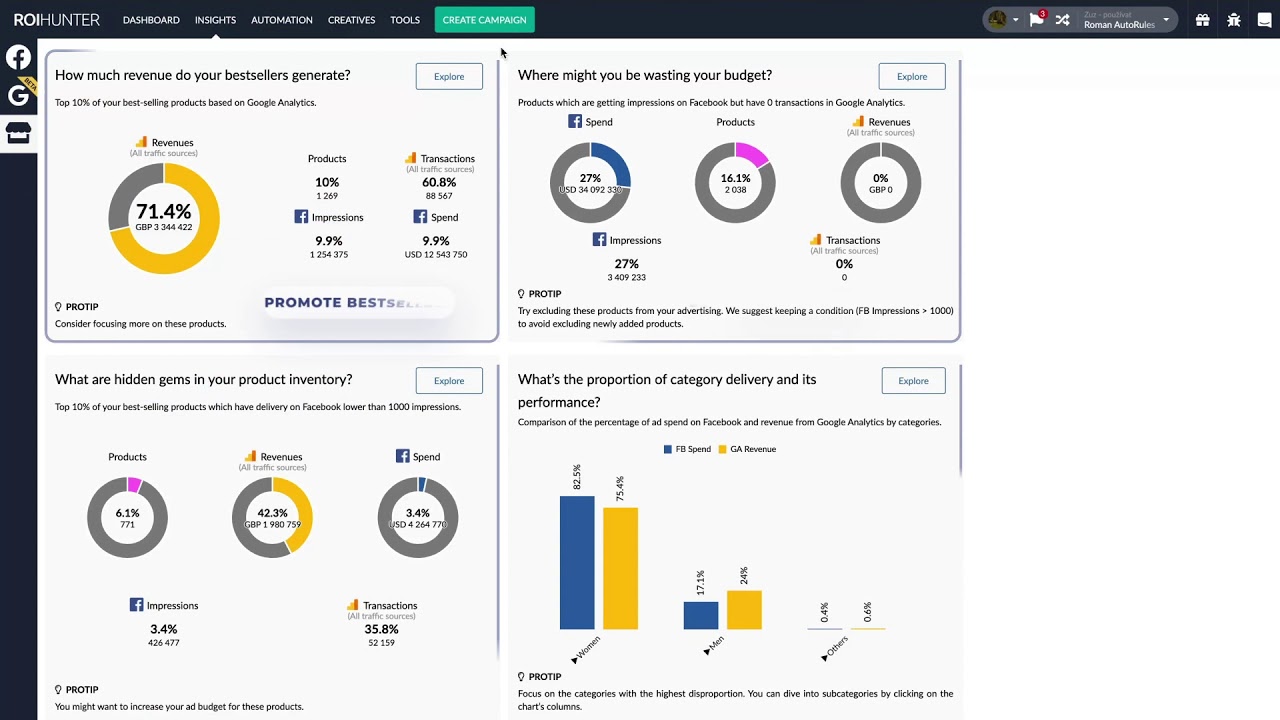Click the heading "How much revenue do your bestsellers generate?"
The width and height of the screenshot is (1280, 720).
(203, 75)
